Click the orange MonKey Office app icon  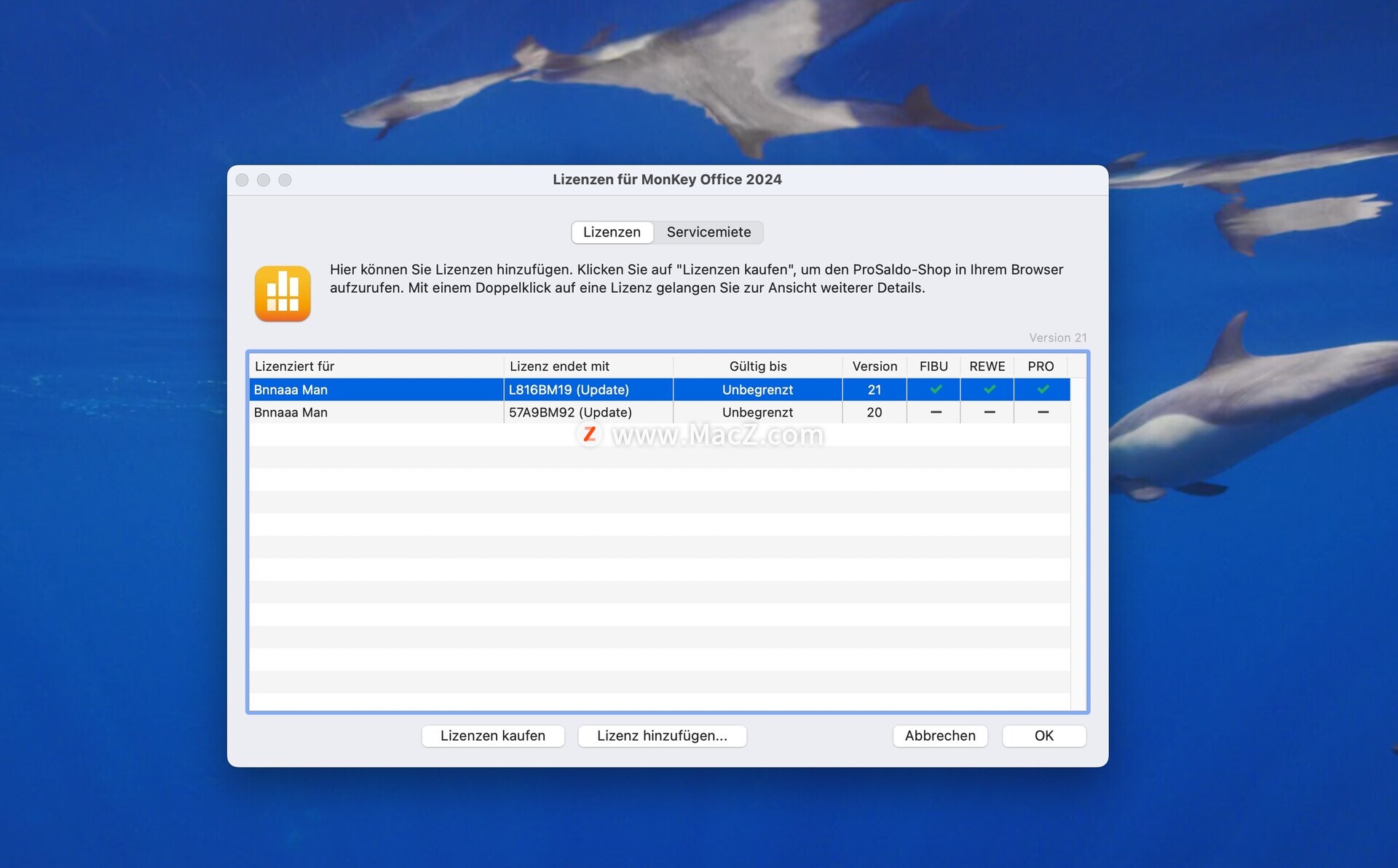tap(283, 293)
